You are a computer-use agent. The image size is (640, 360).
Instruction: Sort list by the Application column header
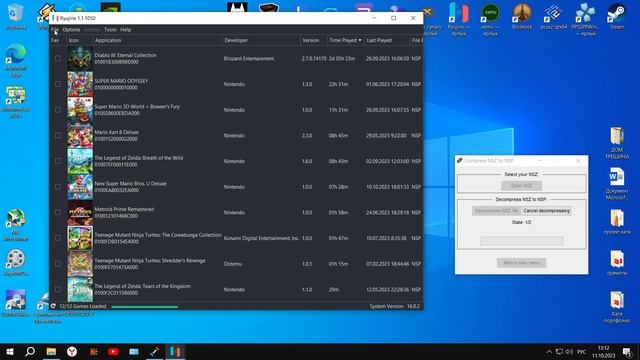[157, 40]
